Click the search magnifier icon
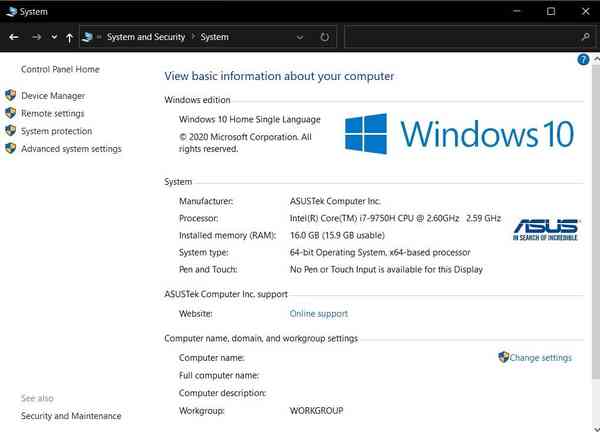The height and width of the screenshot is (432, 600). [585, 37]
